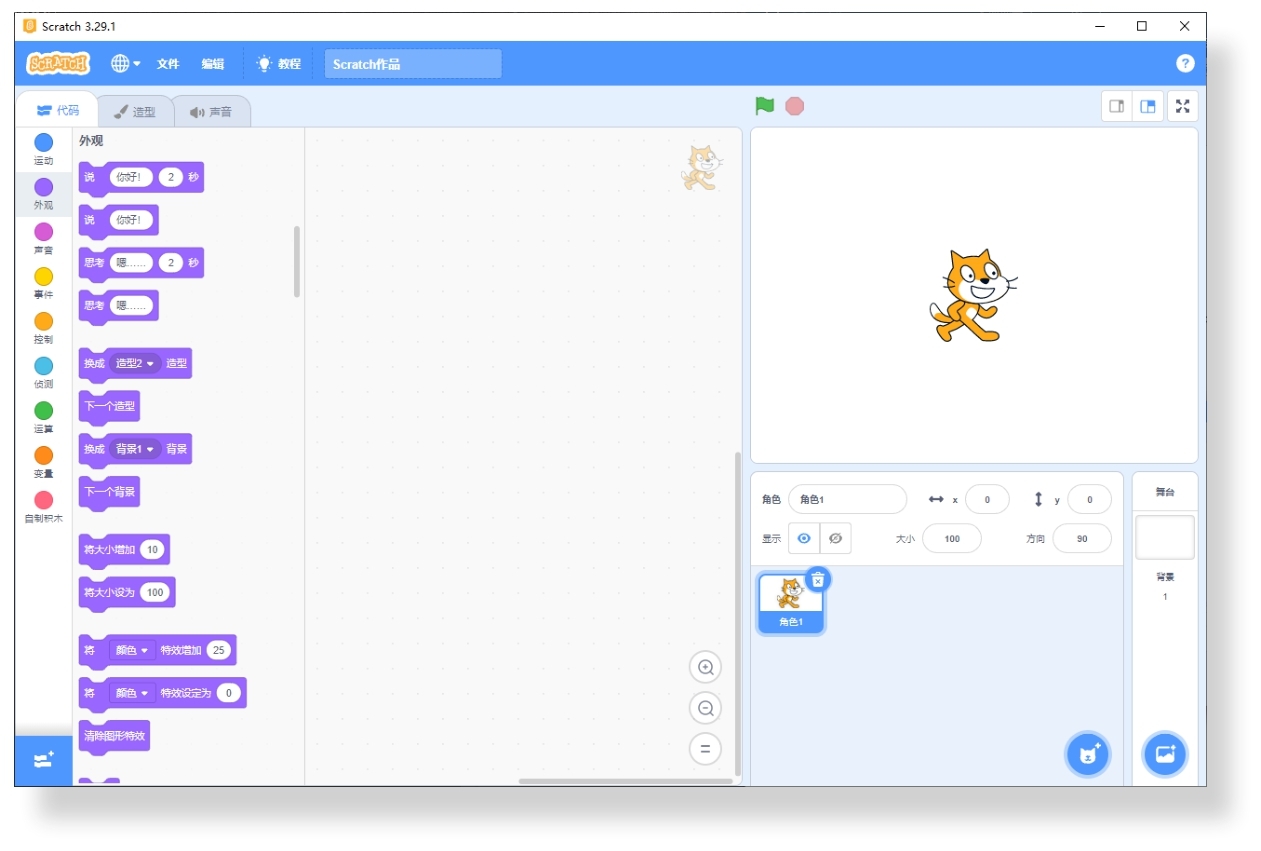Open 教程 tutorials with lightbulb
Screen dimensions: 1261x851
[x=279, y=64]
